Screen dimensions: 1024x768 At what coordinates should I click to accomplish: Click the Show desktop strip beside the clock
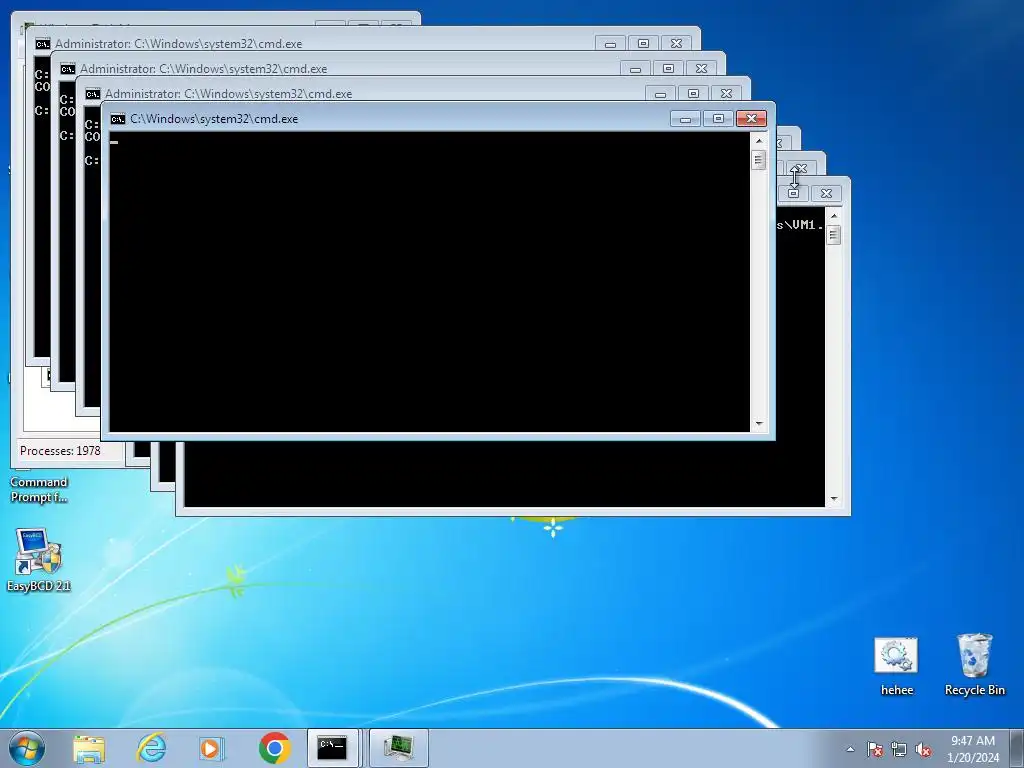1016,748
